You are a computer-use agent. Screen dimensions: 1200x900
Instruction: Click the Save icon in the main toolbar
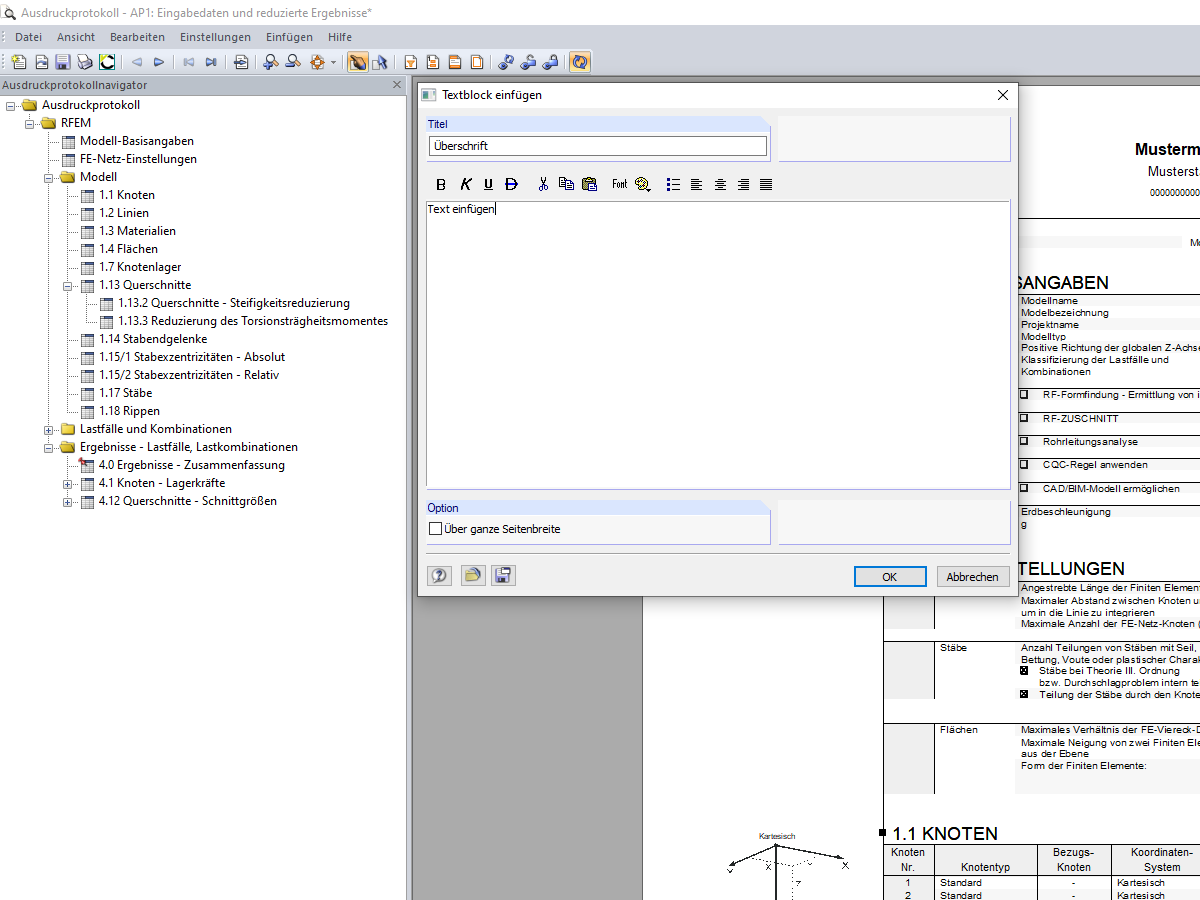coord(63,62)
